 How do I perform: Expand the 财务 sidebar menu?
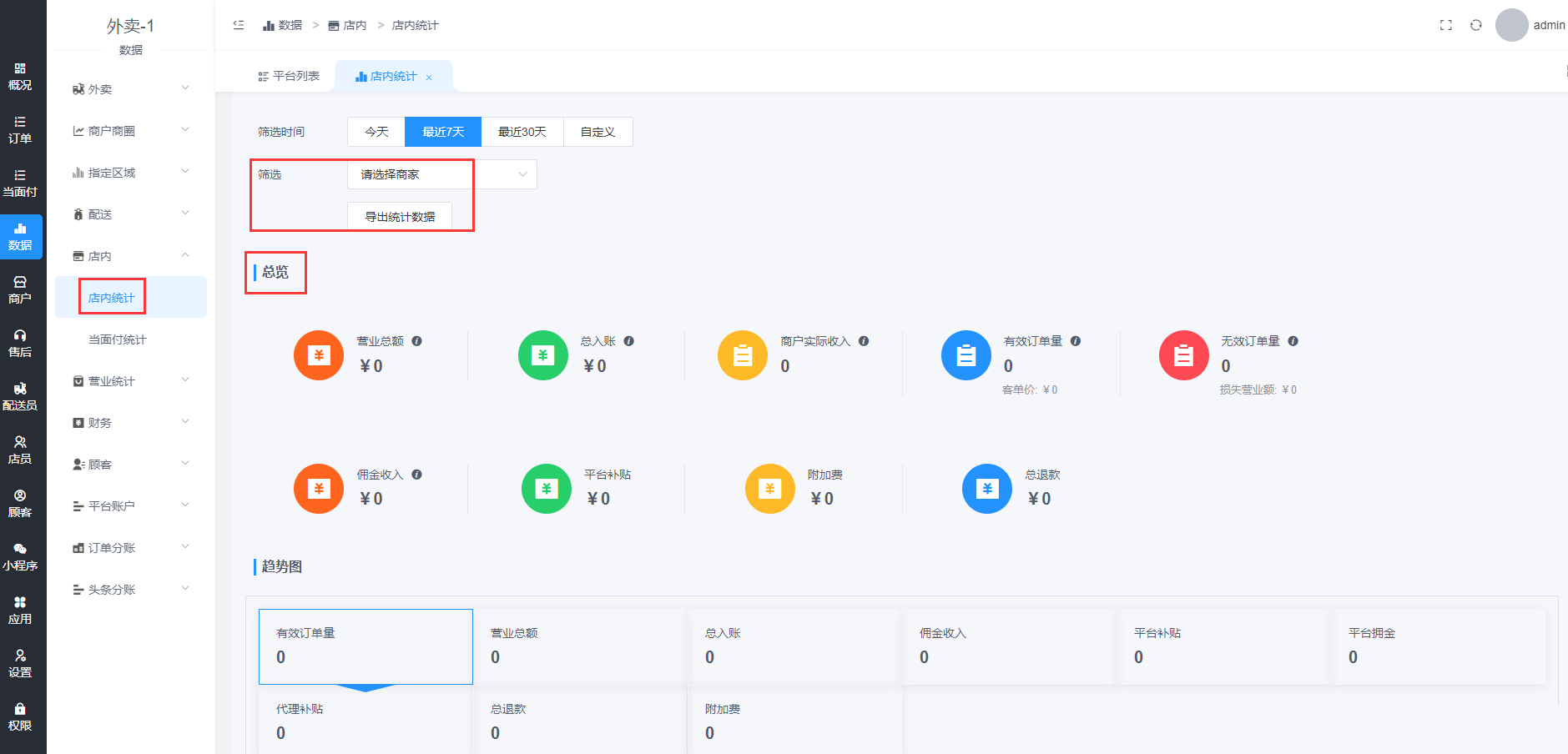131,423
